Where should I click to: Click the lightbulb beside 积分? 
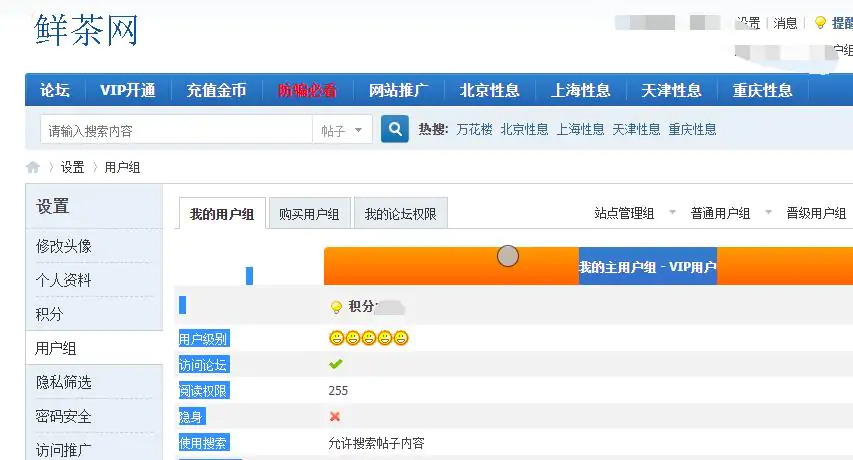click(x=336, y=307)
